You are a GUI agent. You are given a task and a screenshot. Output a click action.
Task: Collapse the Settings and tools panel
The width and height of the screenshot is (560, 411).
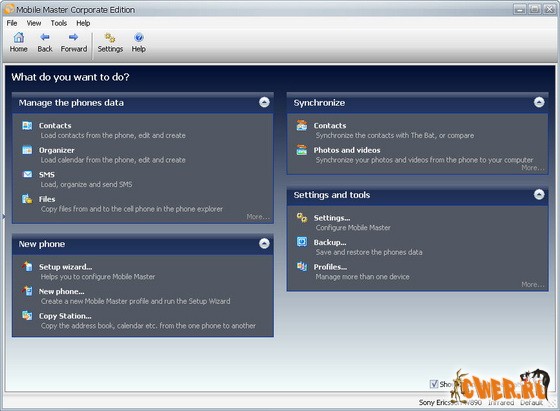click(x=539, y=195)
